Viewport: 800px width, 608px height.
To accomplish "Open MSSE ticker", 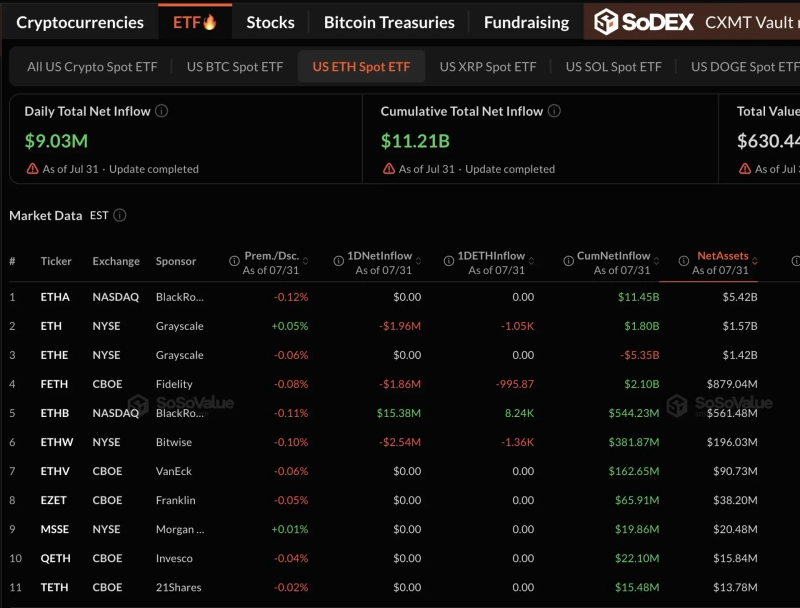I will [55, 529].
